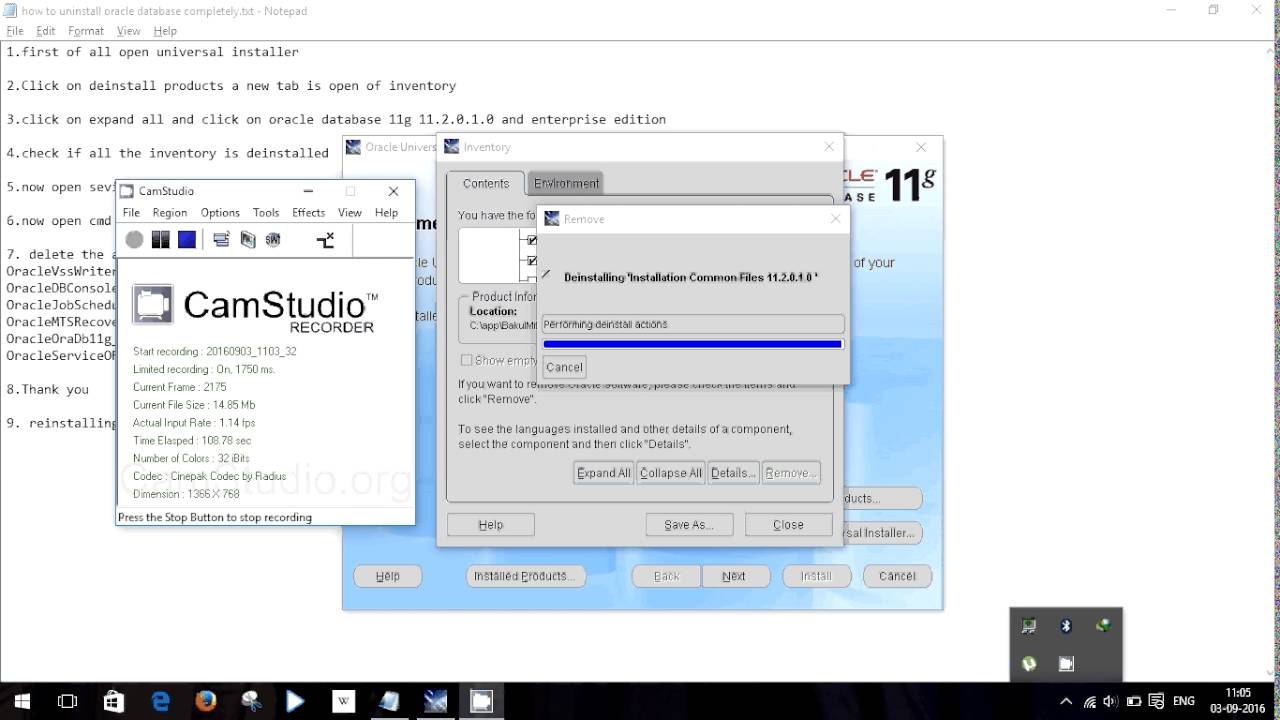The height and width of the screenshot is (720, 1280).
Task: Click the Bluetooth tray icon
Action: [x=1066, y=626]
